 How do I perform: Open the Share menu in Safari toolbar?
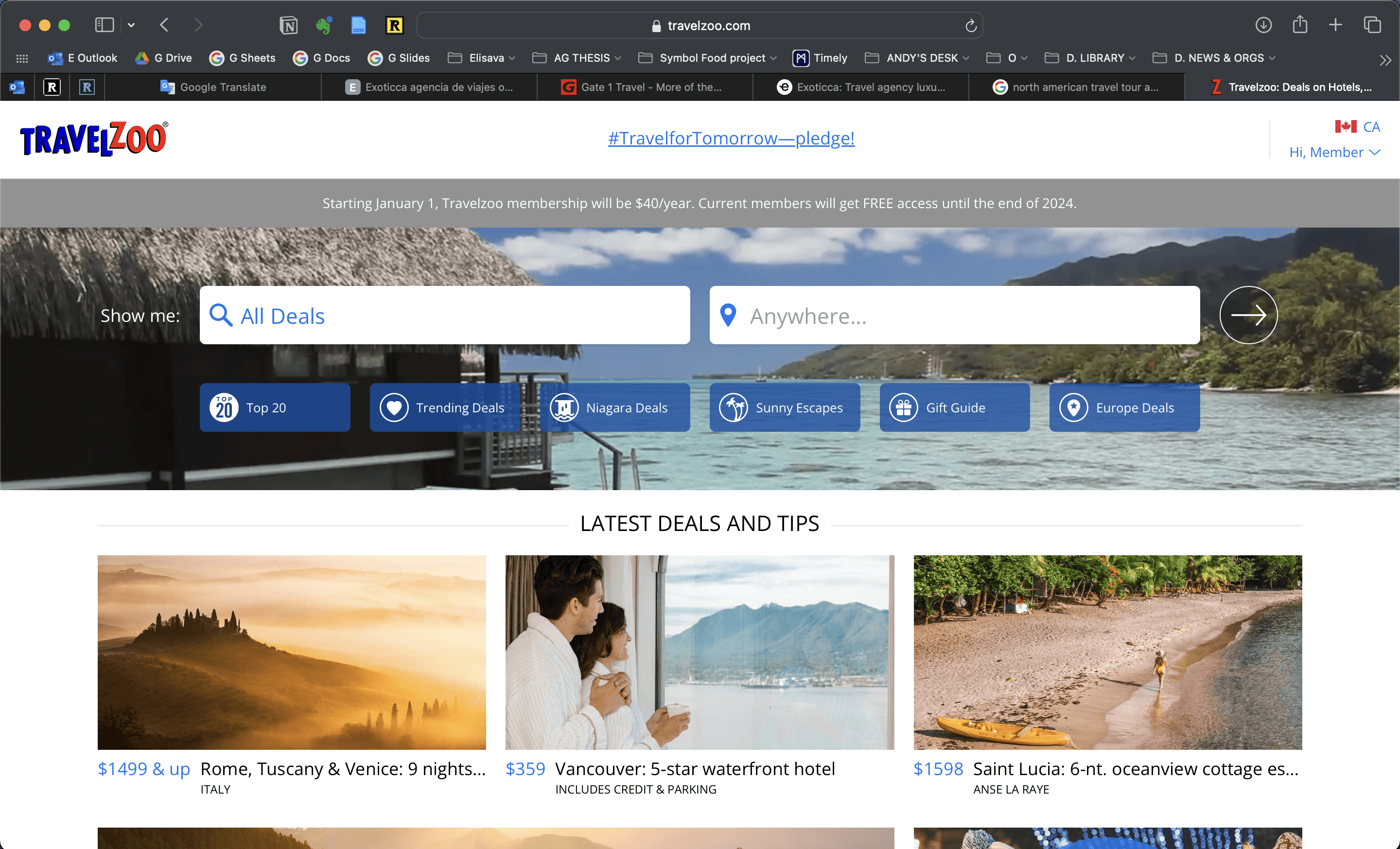coord(1300,24)
